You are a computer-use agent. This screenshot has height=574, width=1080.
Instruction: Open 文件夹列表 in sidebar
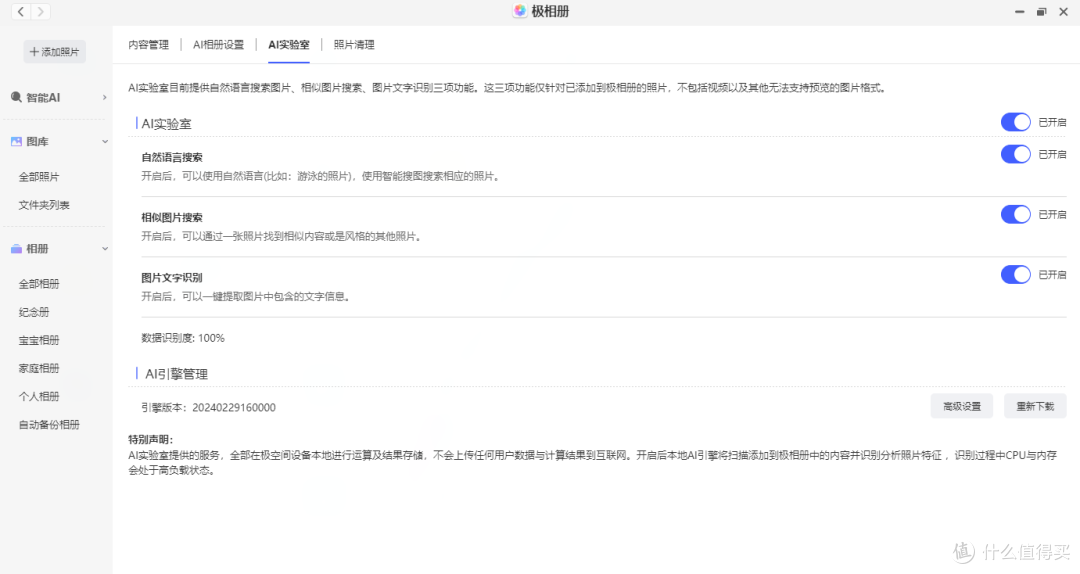(44, 205)
